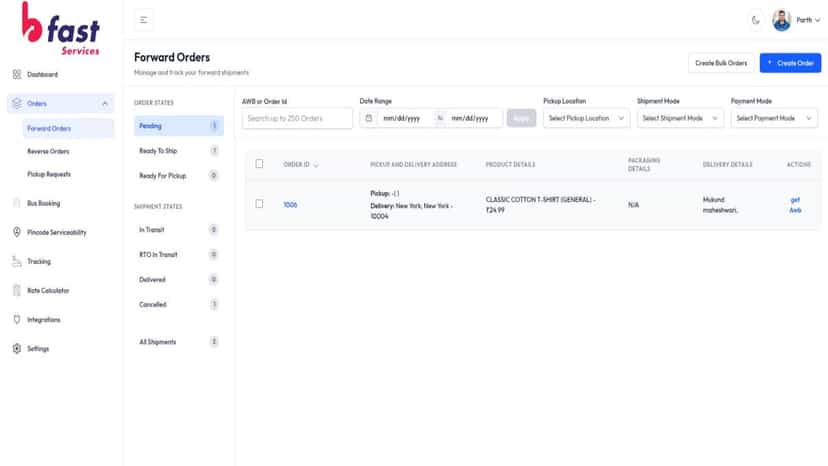Select the RTO In Transit state
828x466 pixels.
click(178, 254)
